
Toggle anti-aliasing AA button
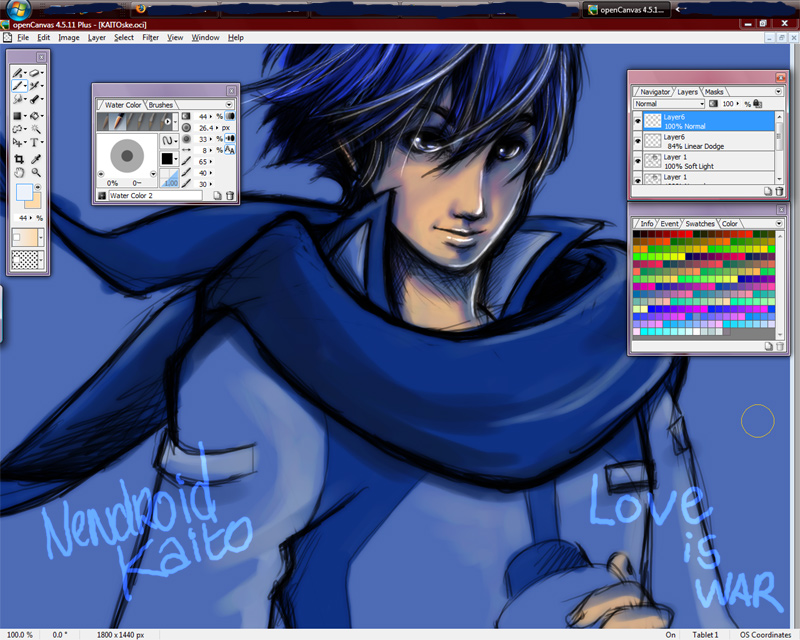pyautogui.click(x=230, y=150)
